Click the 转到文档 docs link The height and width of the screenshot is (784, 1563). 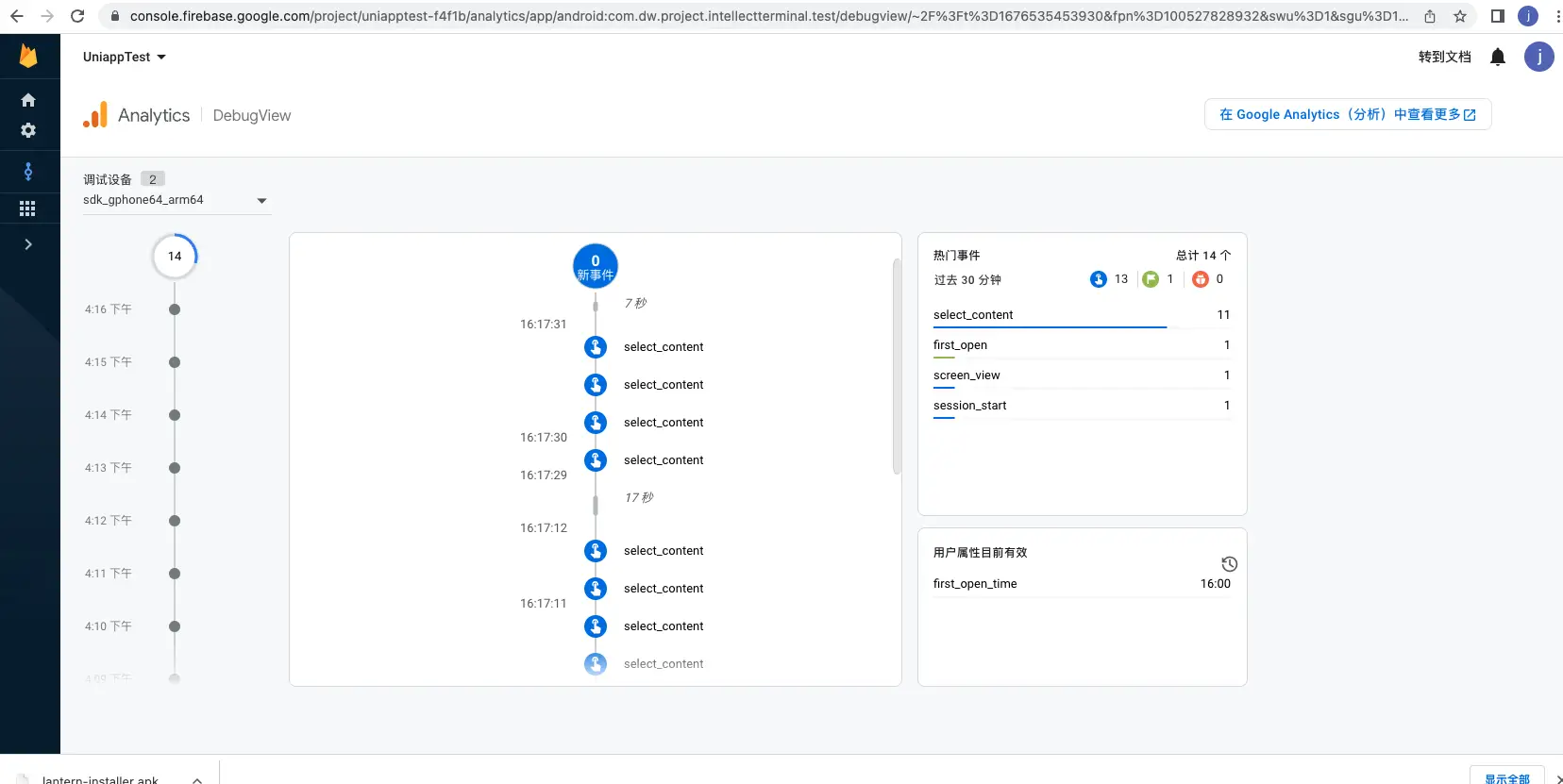click(1444, 58)
